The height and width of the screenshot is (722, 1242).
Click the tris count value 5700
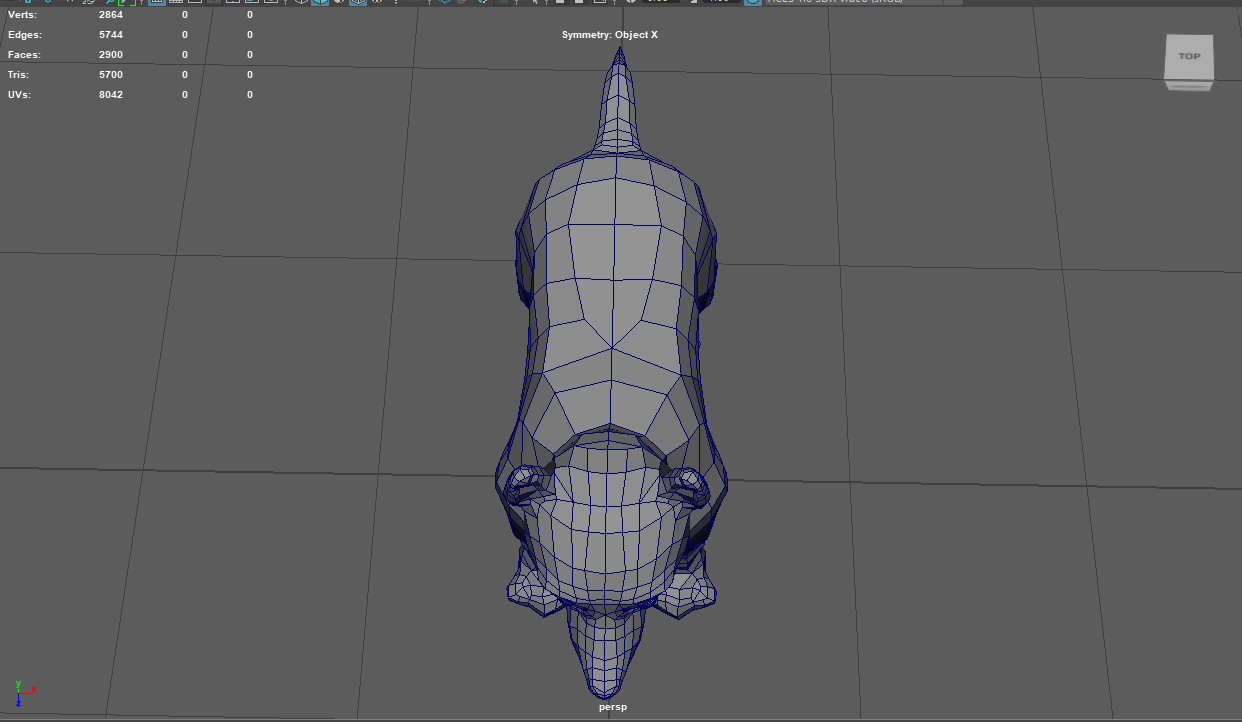[x=111, y=75]
